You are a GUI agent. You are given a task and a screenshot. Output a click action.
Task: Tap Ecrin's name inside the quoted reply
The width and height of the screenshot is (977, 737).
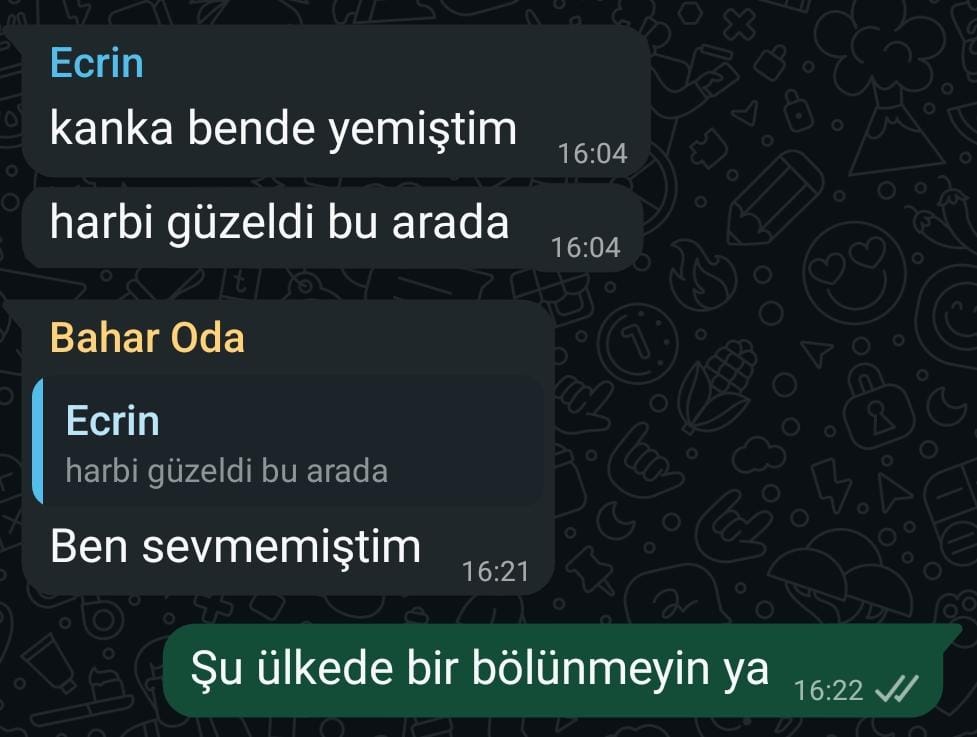(x=113, y=421)
